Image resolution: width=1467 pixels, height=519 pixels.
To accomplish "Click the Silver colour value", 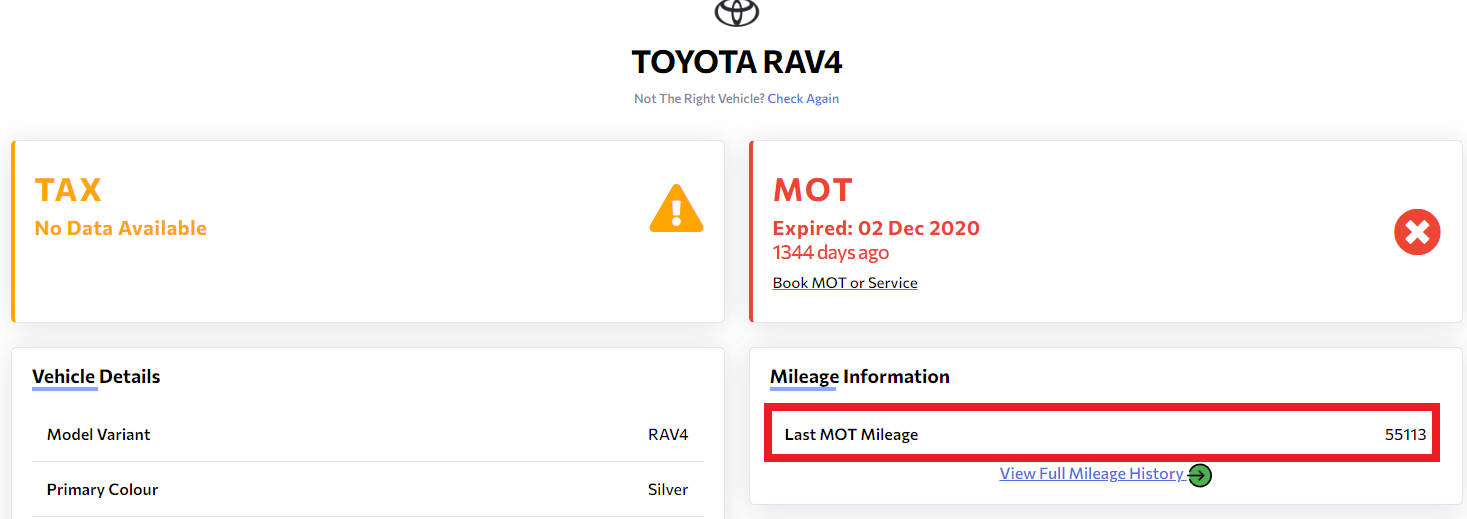I will tap(668, 490).
